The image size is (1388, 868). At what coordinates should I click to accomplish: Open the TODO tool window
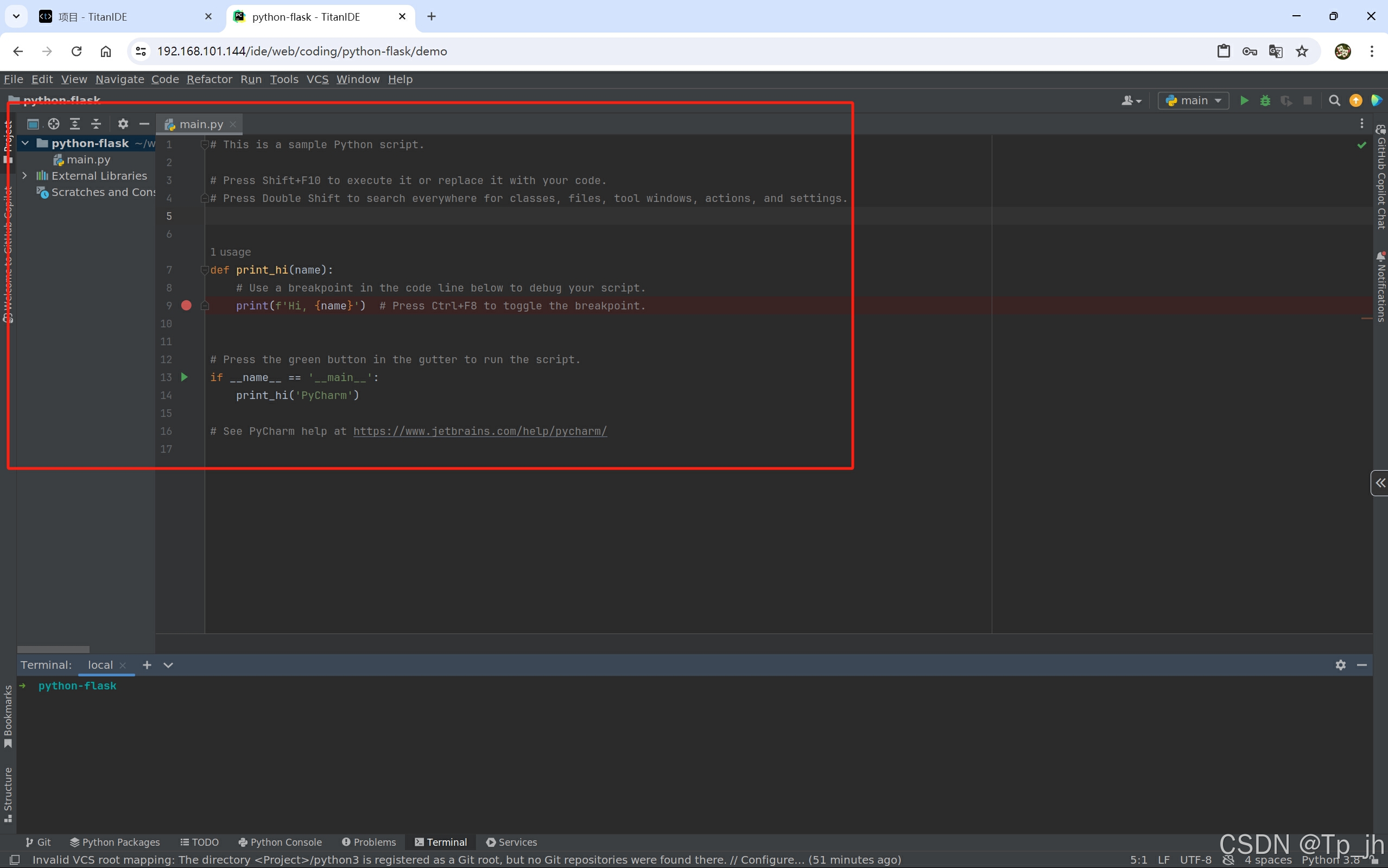point(199,842)
